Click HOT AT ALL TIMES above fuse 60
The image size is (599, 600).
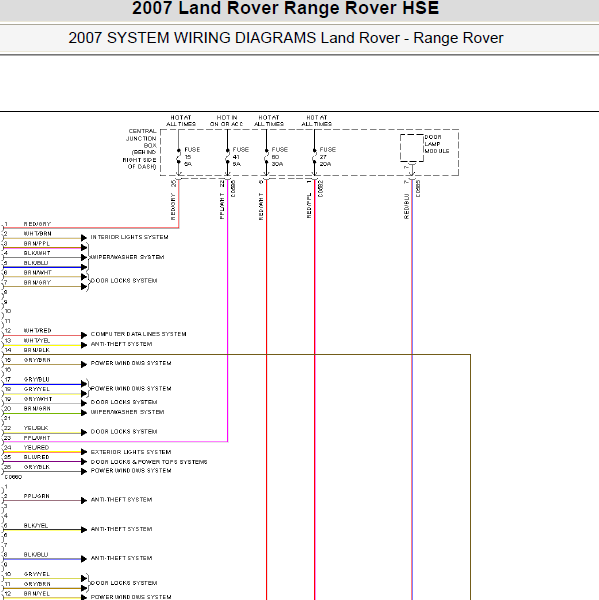269,121
